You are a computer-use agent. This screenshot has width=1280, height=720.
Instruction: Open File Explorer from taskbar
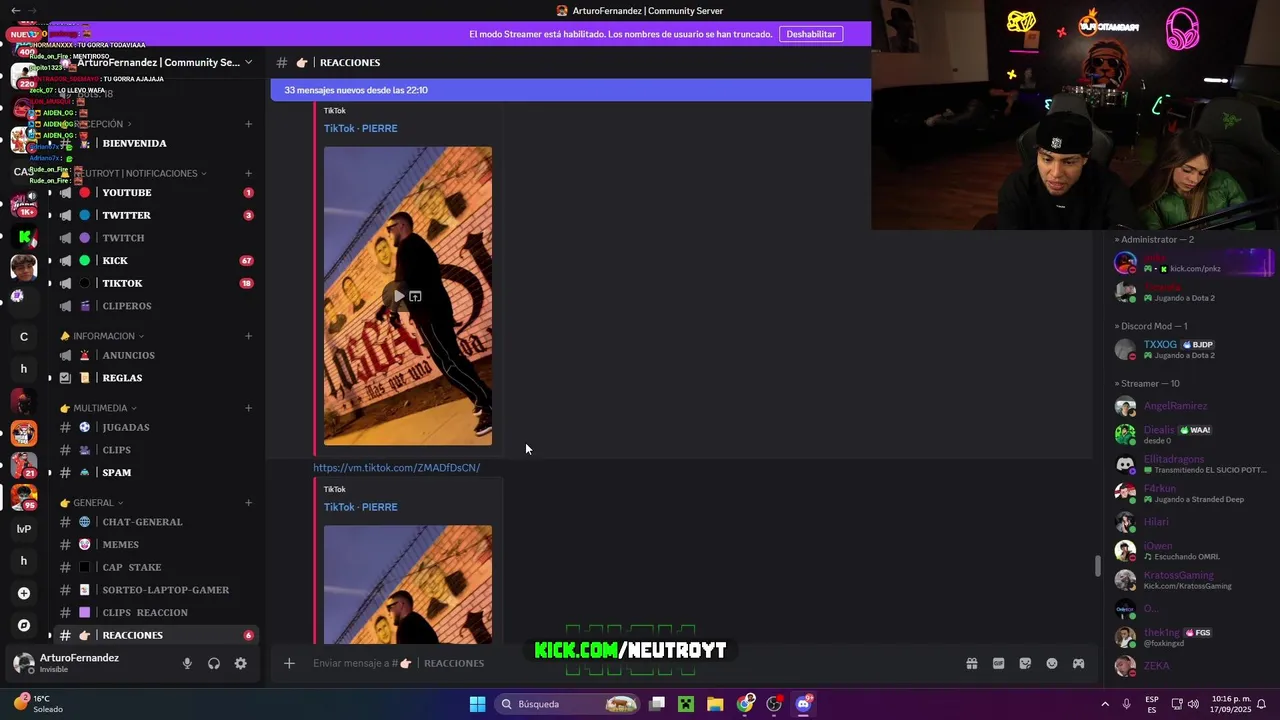tap(715, 704)
